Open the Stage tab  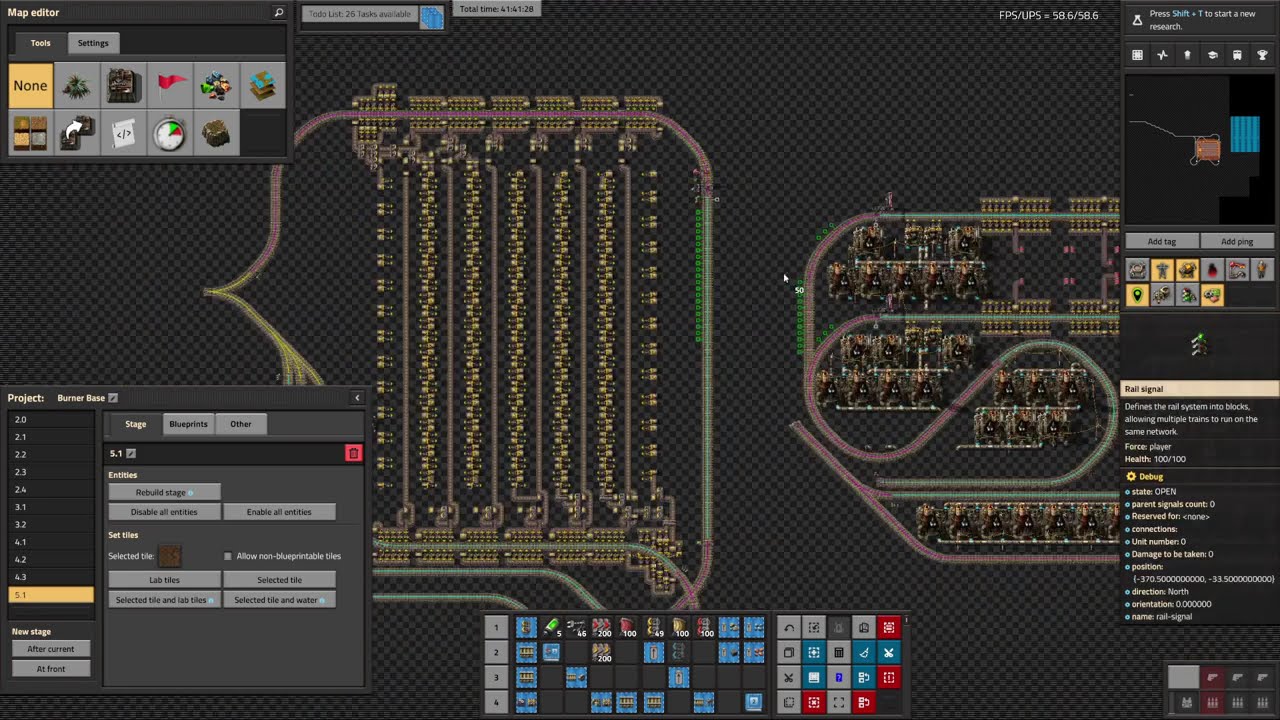(x=136, y=424)
